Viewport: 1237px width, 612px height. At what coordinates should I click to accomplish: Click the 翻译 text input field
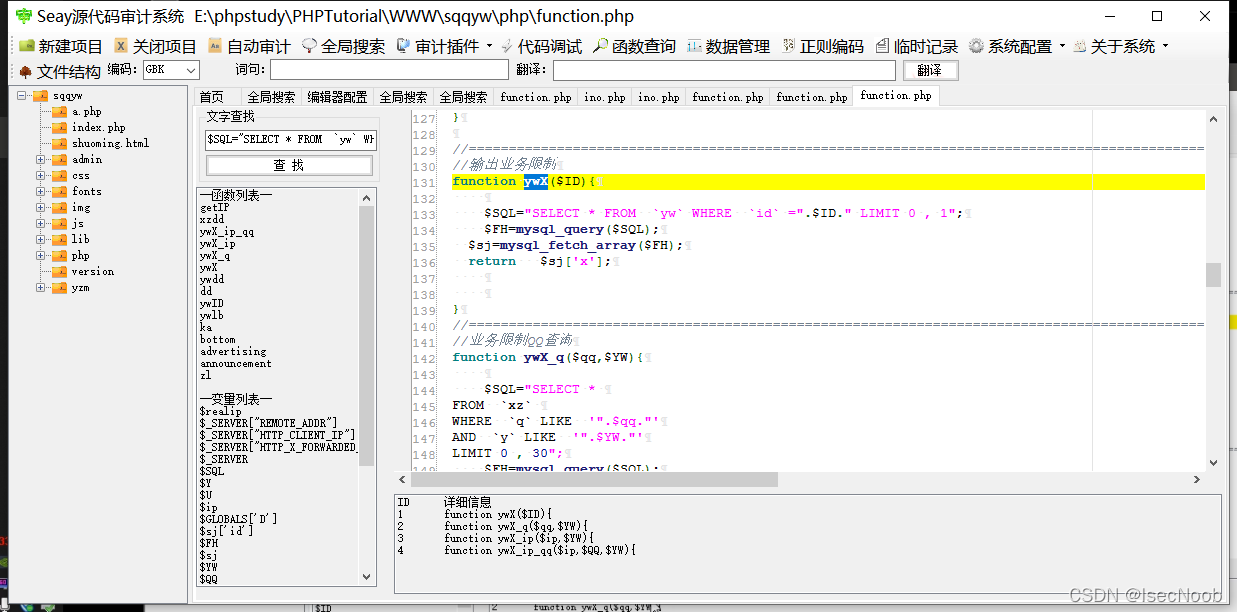click(724, 70)
